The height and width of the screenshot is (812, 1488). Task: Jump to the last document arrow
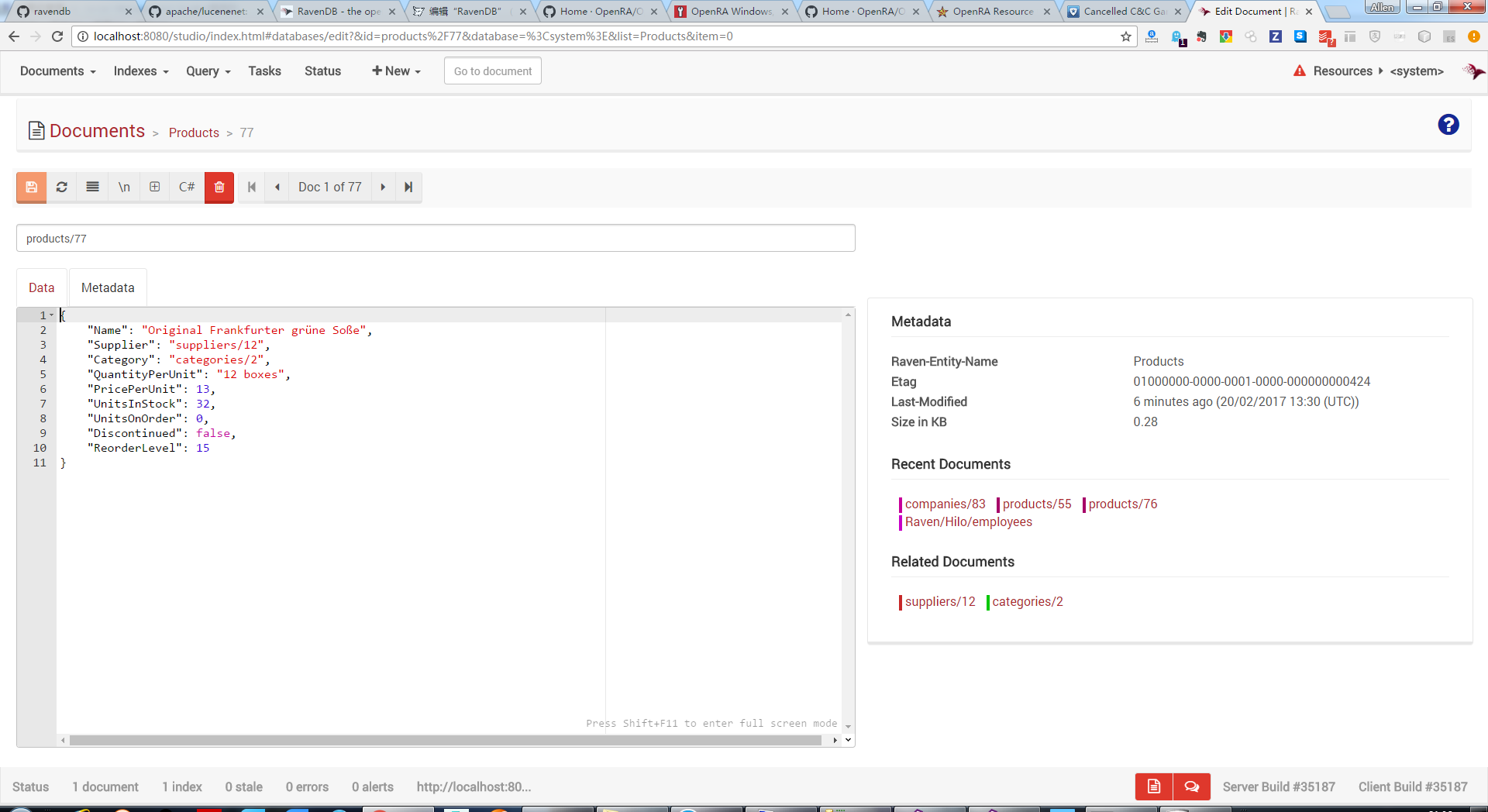(x=408, y=188)
